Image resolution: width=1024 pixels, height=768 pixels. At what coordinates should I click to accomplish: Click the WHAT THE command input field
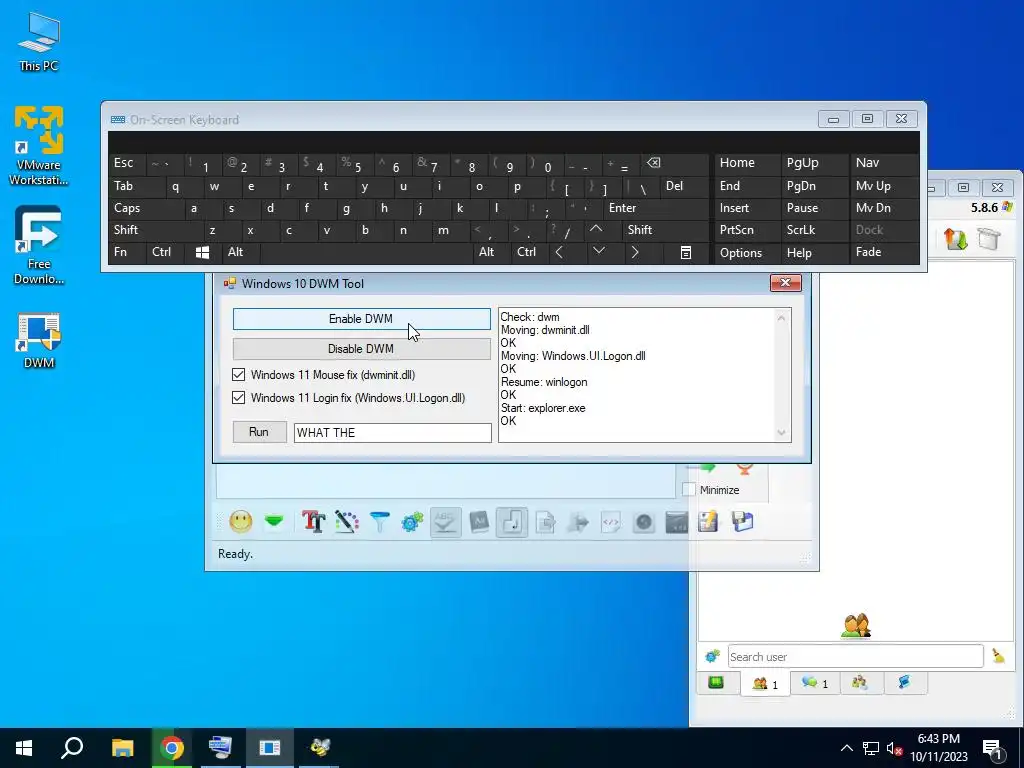click(x=392, y=432)
